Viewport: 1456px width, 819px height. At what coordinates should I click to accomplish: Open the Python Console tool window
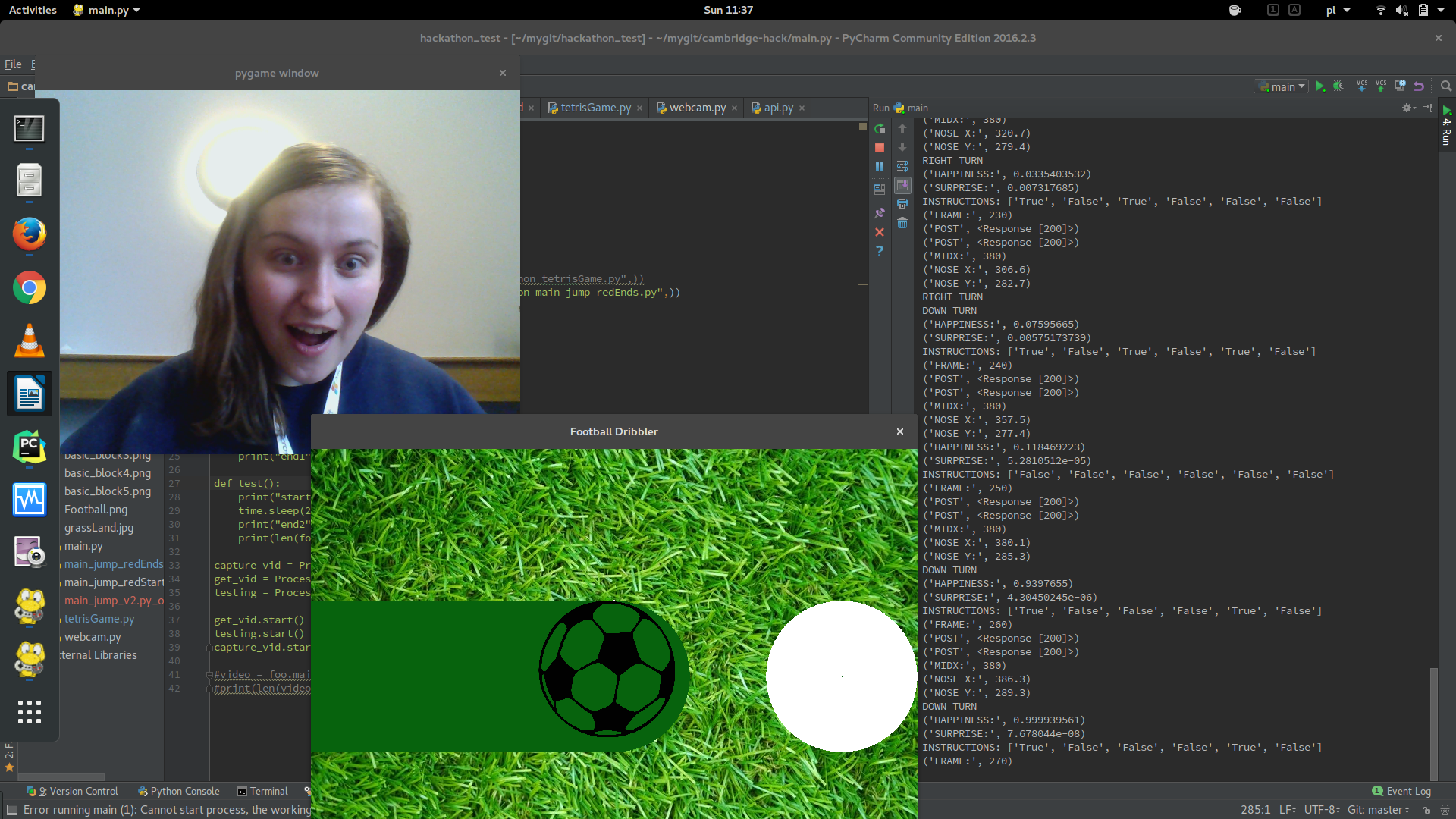[179, 791]
